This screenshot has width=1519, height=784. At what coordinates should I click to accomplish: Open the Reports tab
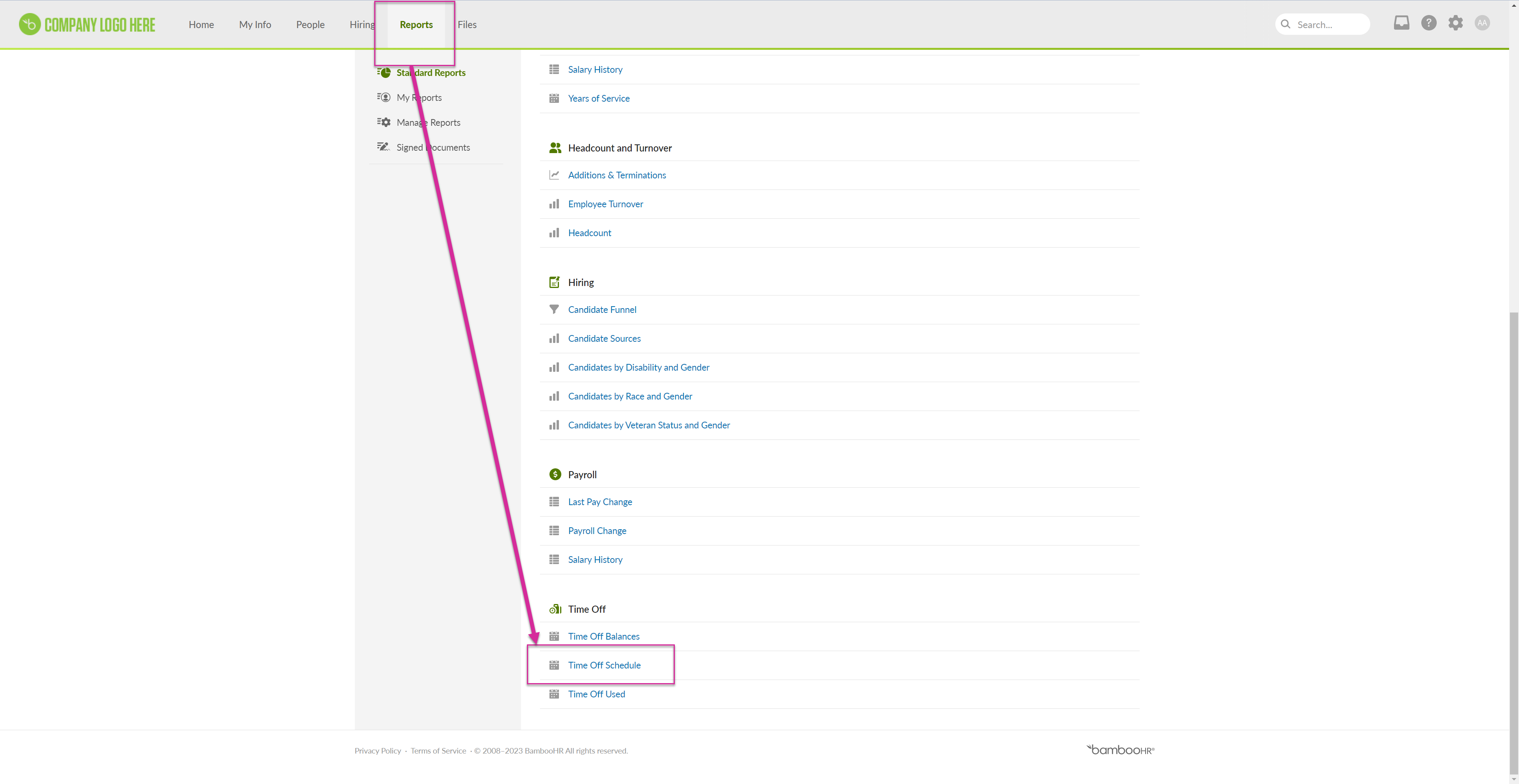pyautogui.click(x=416, y=25)
